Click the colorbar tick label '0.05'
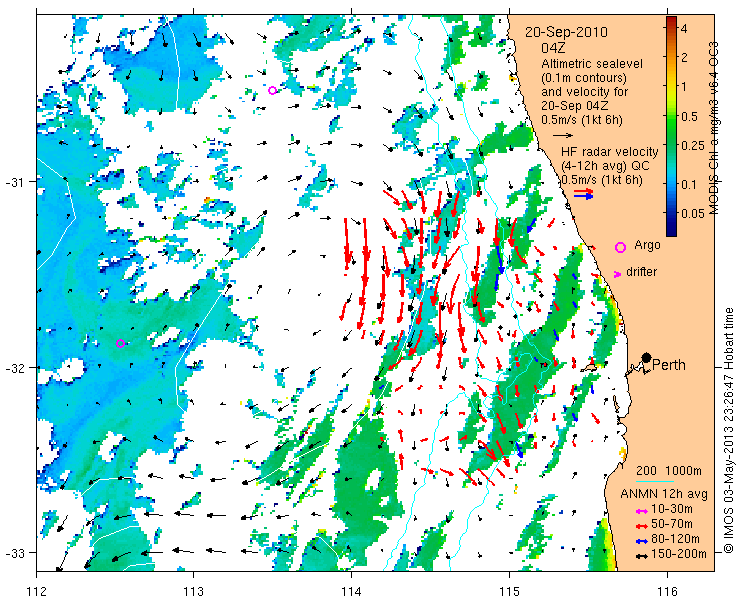 [x=693, y=213]
